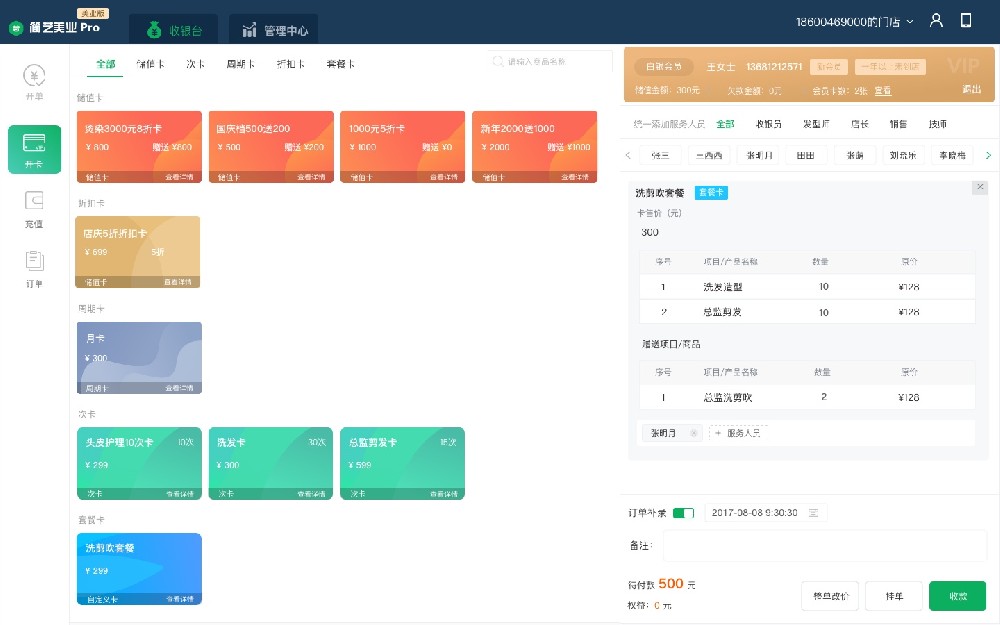Expand more staff with the right chevron

[987, 155]
